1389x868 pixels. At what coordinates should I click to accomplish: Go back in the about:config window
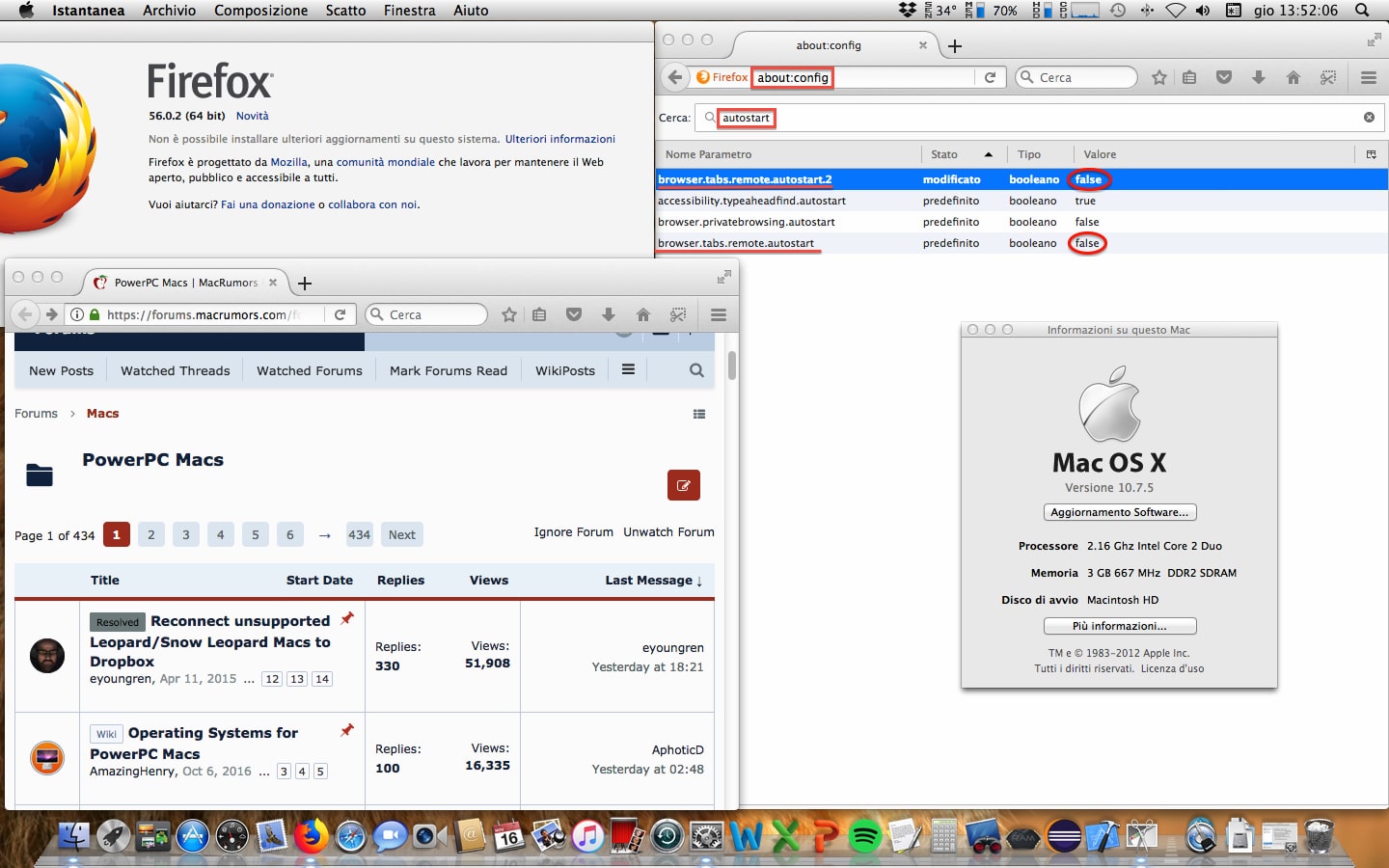point(675,77)
